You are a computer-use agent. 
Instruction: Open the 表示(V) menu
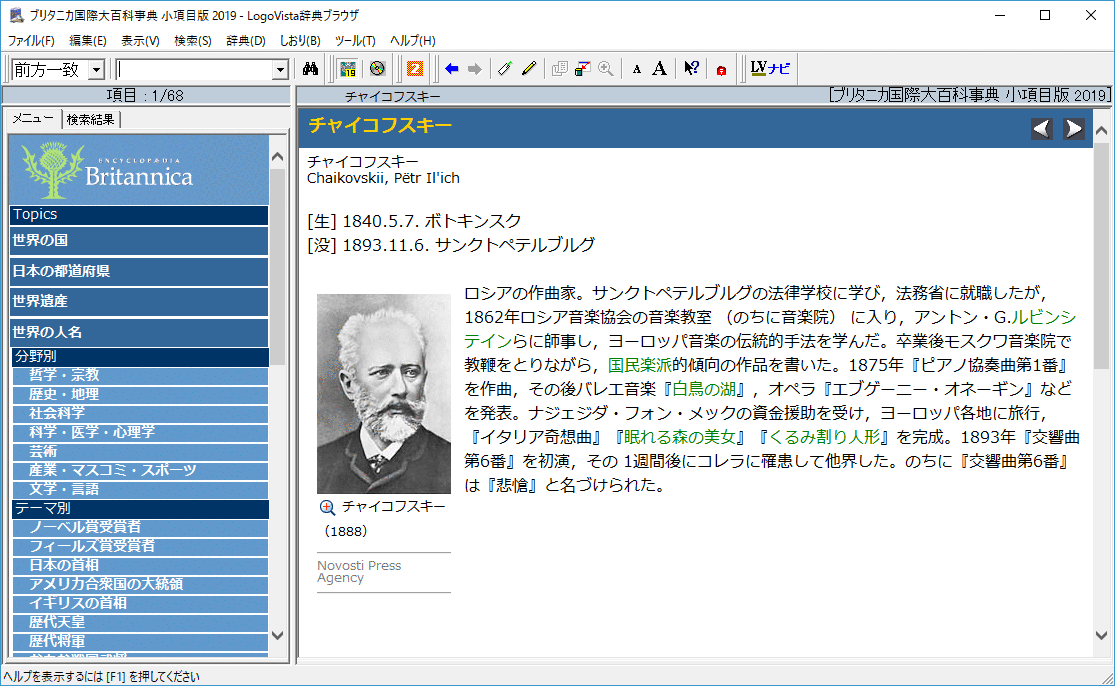point(140,41)
